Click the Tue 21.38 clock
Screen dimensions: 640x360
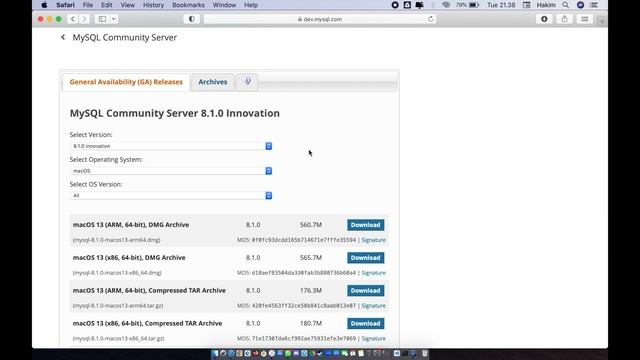[501, 5]
